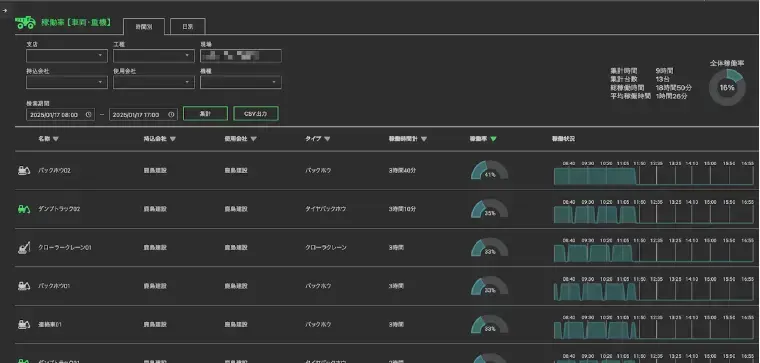Click the 41% gauge for バックホウ02
Viewport: 760px width, 363px height.
(x=490, y=170)
